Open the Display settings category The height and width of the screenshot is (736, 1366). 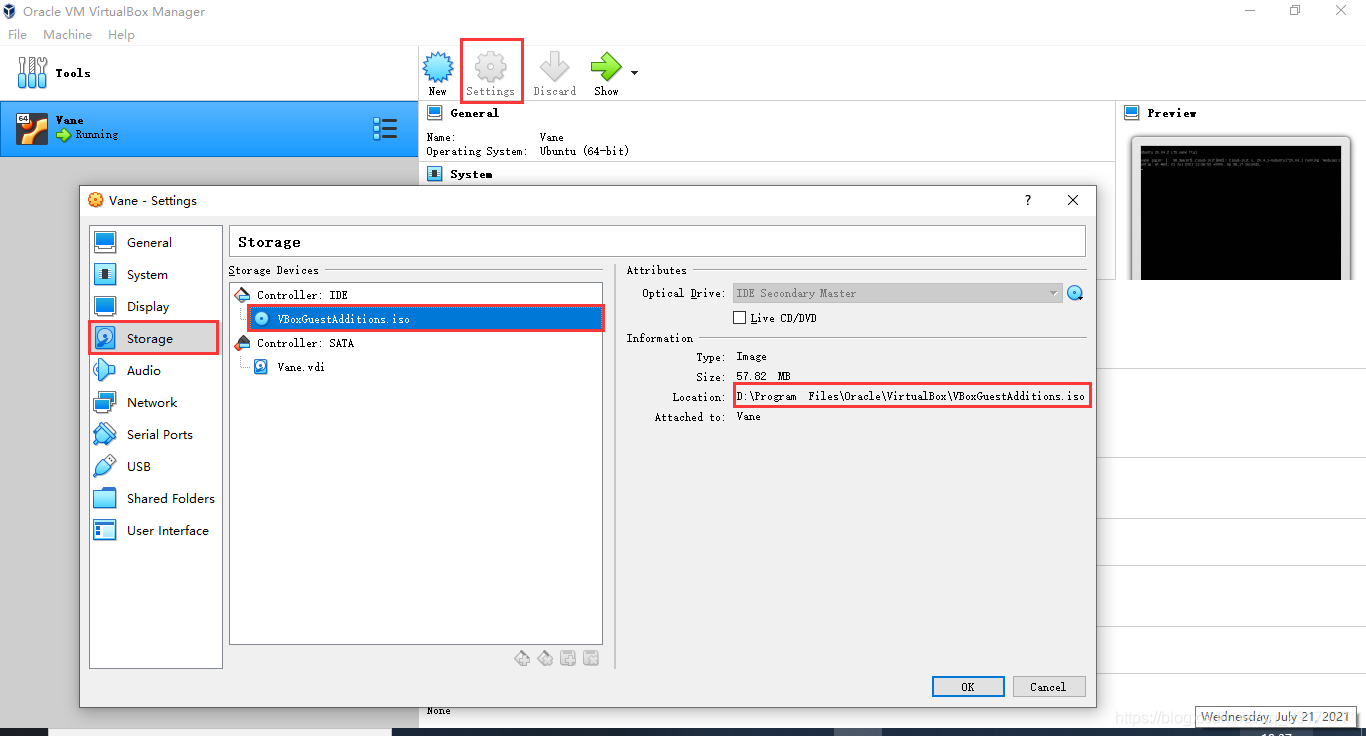155,306
